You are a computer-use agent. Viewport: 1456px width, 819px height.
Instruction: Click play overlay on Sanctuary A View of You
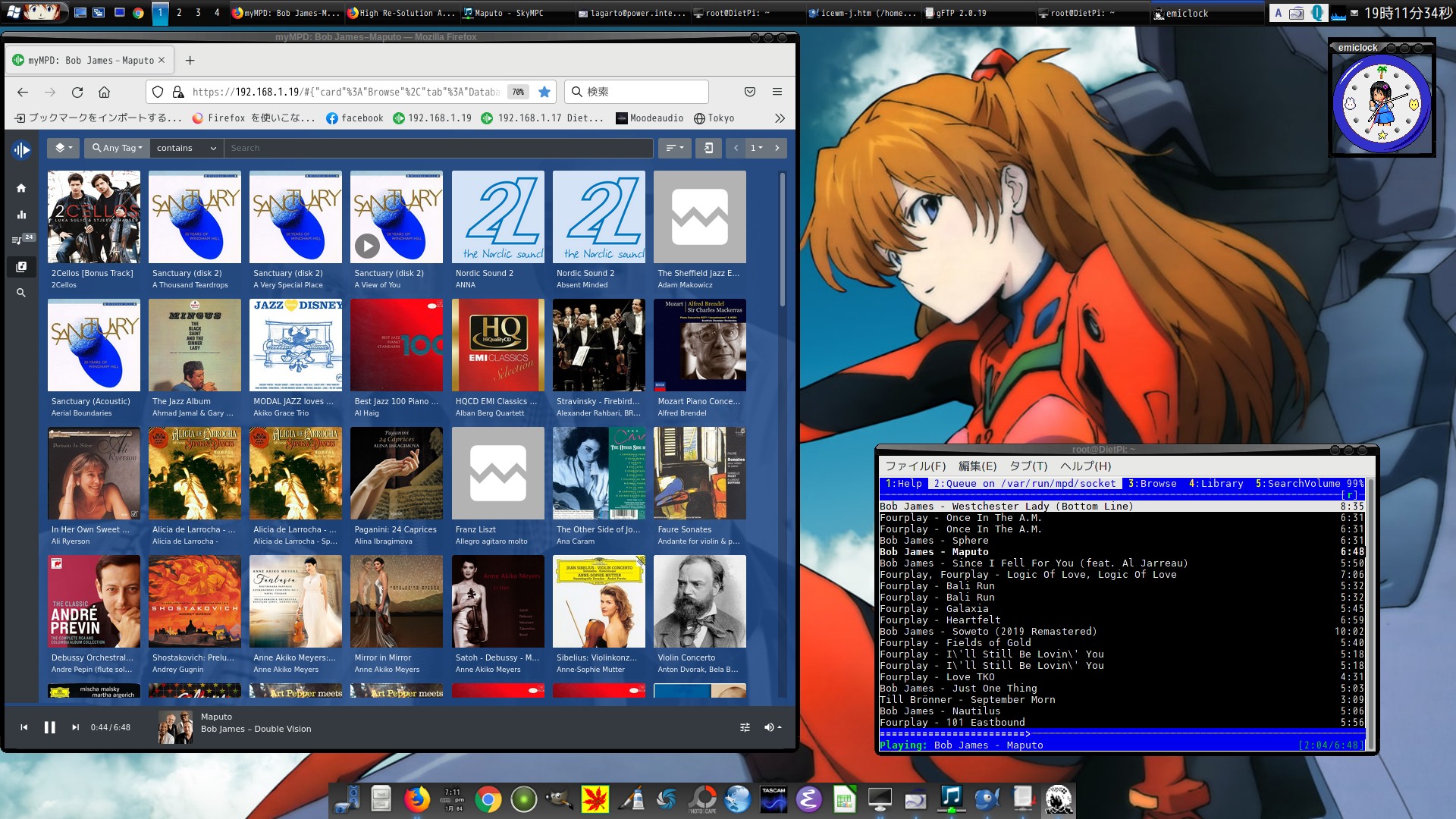367,246
